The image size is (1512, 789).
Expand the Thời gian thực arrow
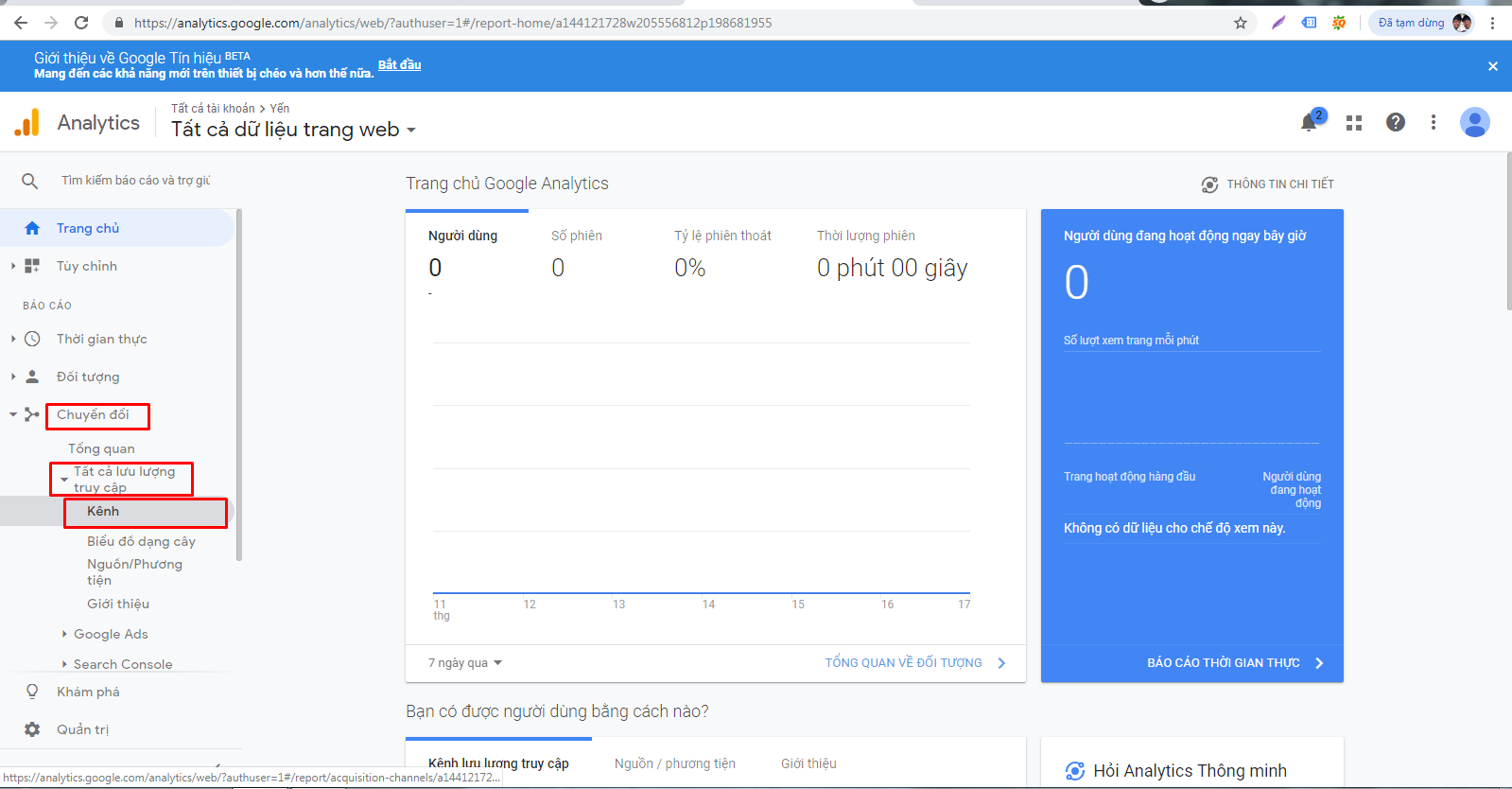(13, 339)
